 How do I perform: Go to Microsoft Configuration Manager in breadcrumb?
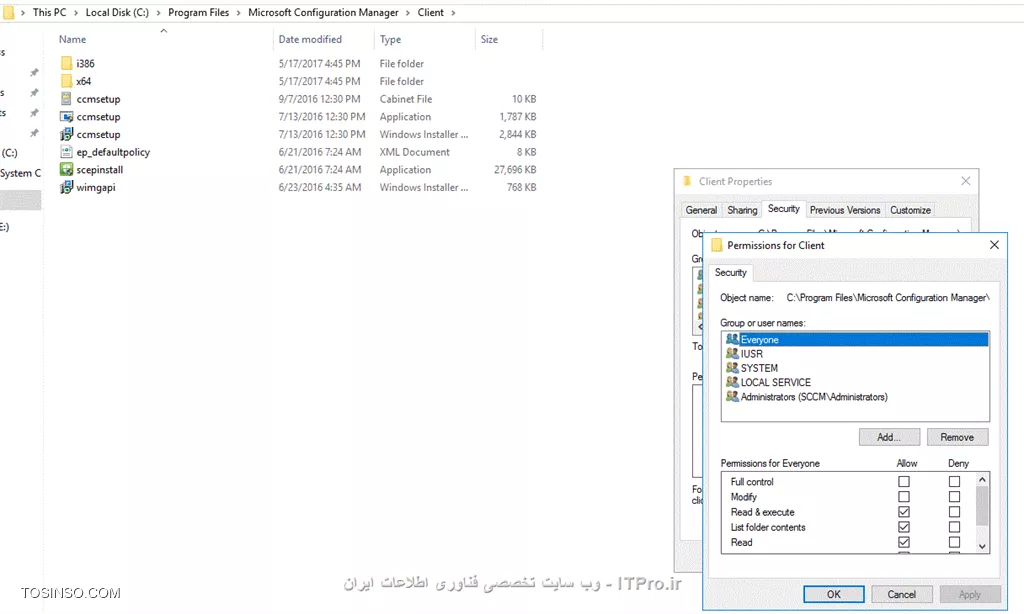click(323, 12)
